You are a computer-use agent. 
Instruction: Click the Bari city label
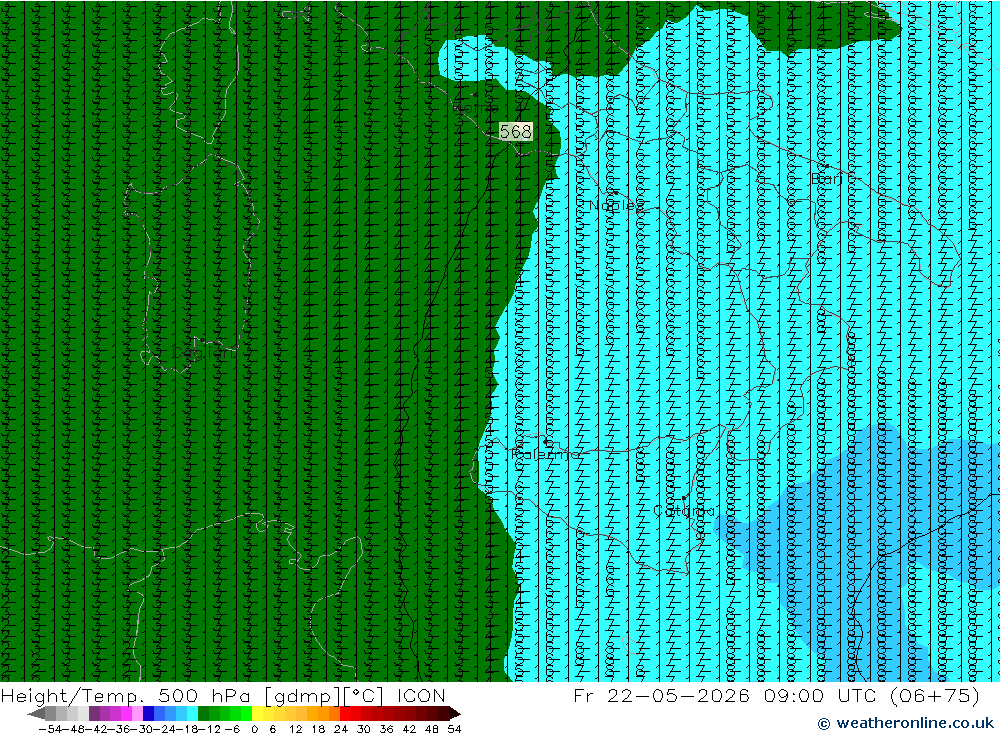coord(827,179)
